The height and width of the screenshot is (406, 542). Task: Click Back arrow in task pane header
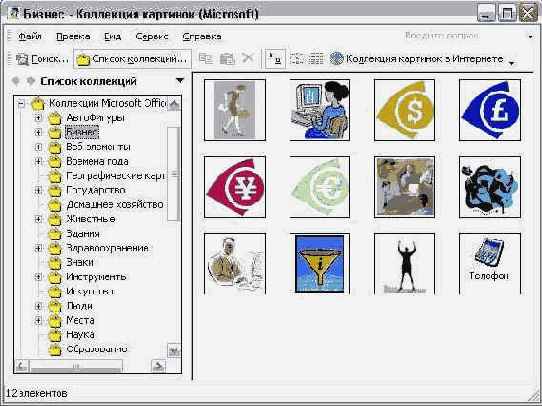click(16, 81)
